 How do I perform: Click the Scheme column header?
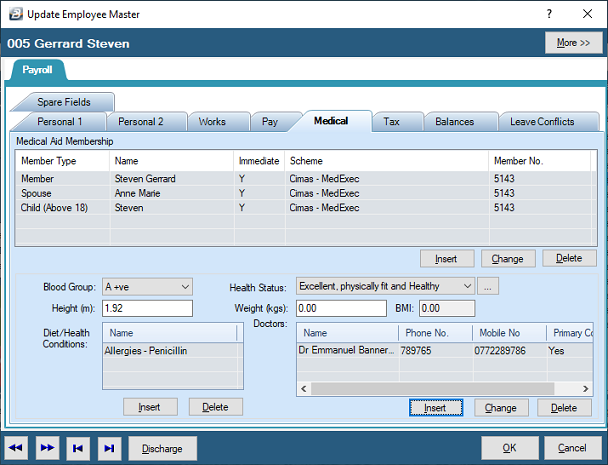(387, 161)
